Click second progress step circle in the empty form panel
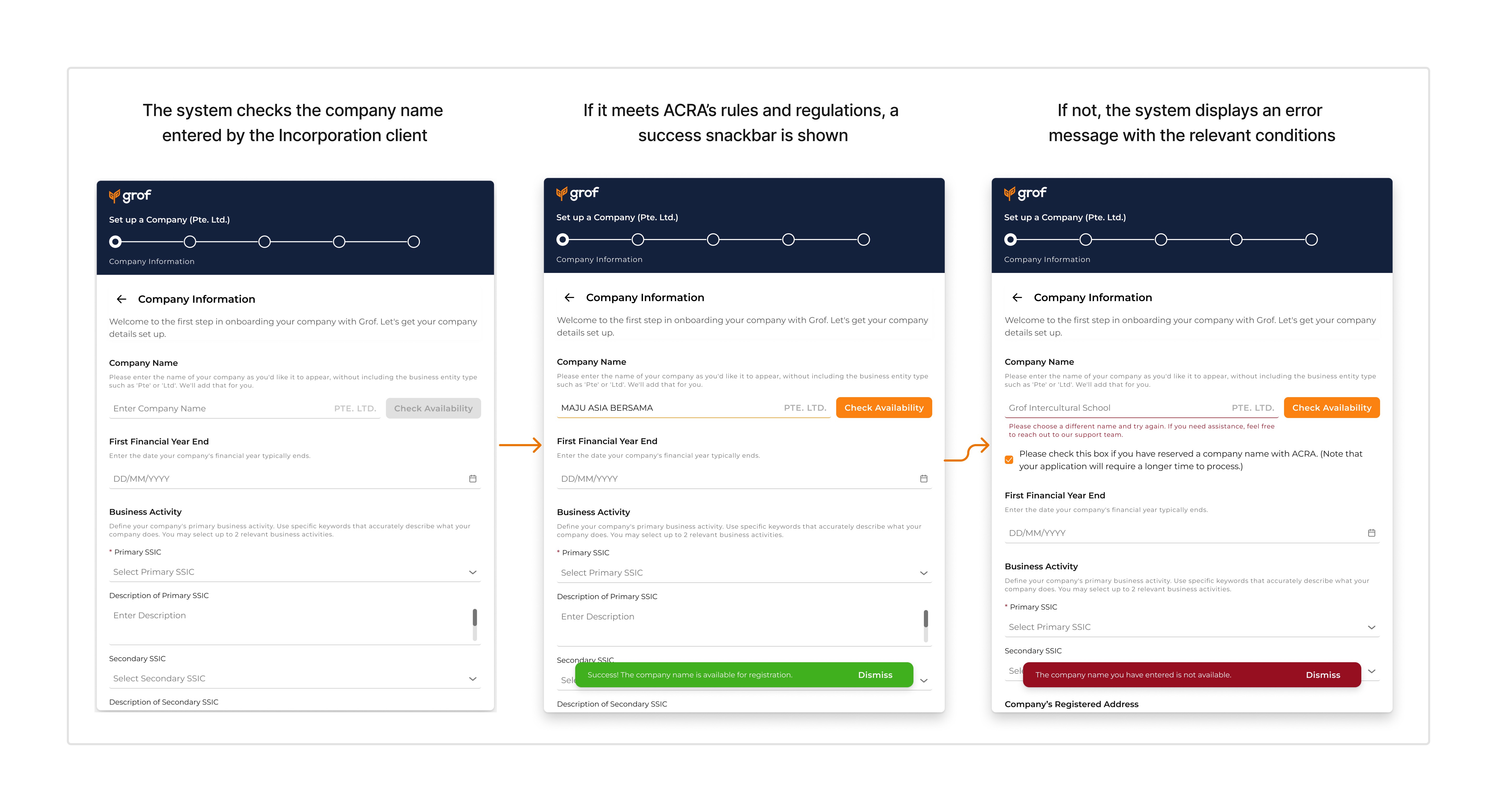Screen dimensions: 1497x812 [190, 242]
